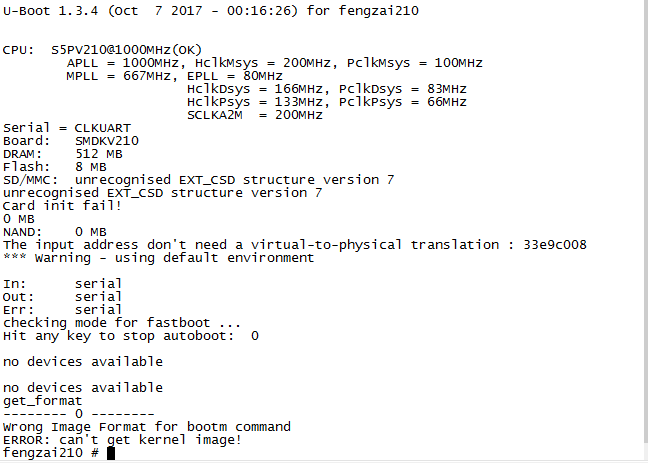The width and height of the screenshot is (648, 463).
Task: Click the address value 33e9c008
Action: coord(555,245)
